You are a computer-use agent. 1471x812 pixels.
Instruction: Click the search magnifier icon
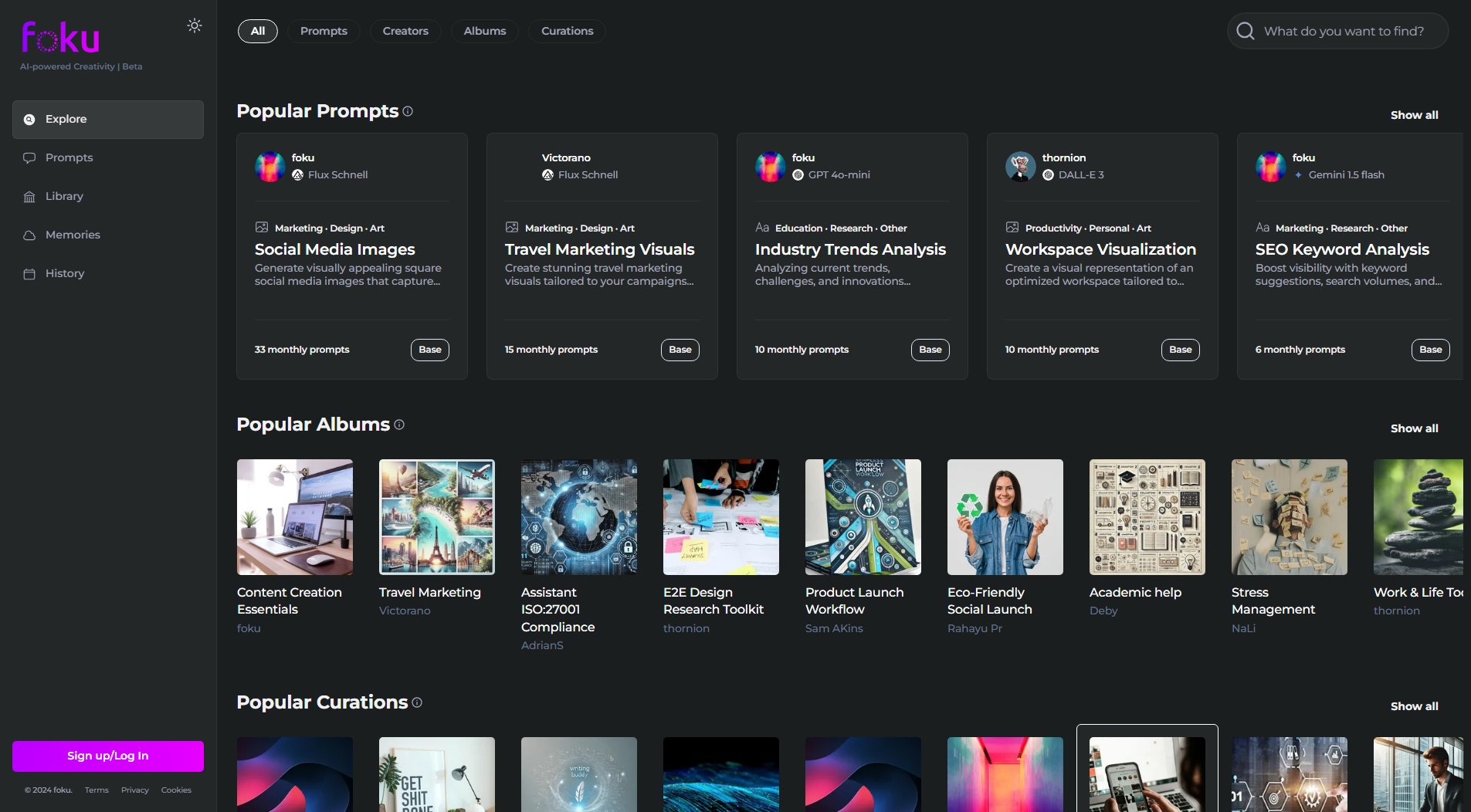pos(1245,31)
